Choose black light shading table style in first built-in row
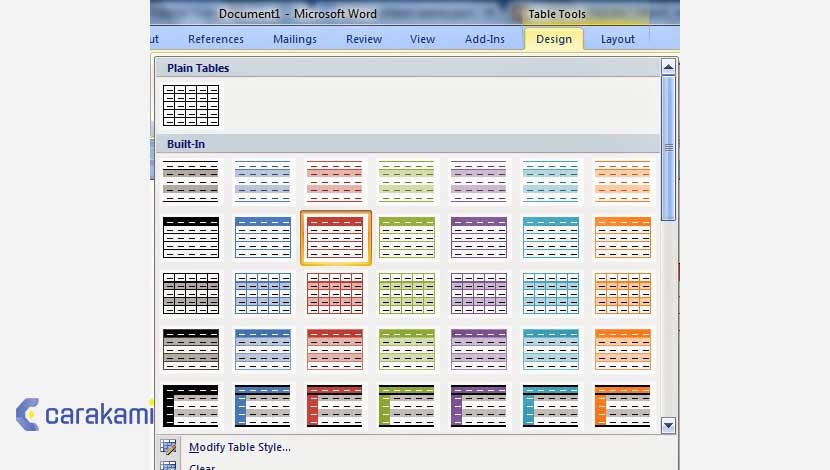This screenshot has height=470, width=830. tap(191, 182)
